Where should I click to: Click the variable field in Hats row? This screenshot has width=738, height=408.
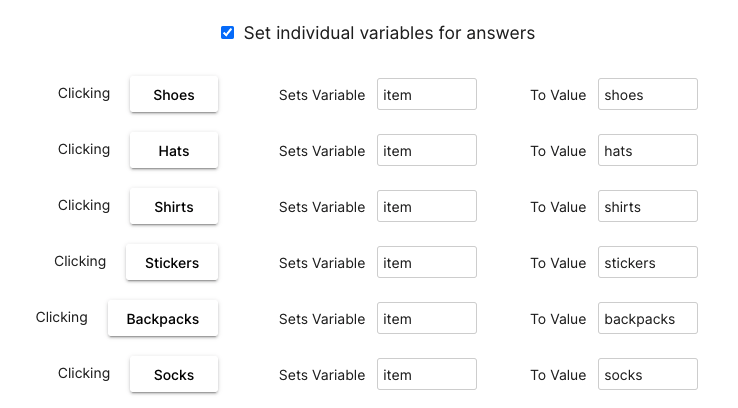(427, 151)
